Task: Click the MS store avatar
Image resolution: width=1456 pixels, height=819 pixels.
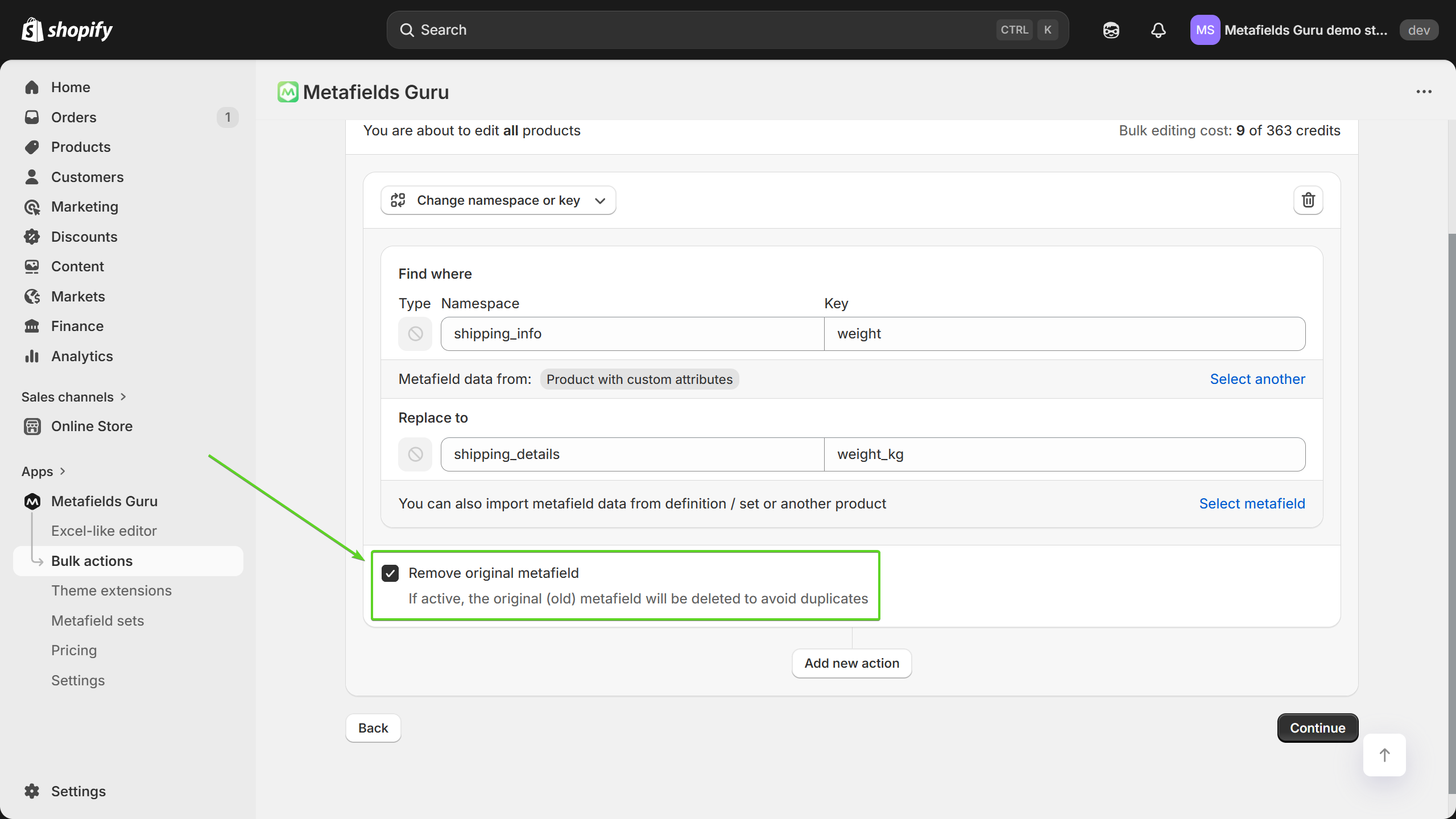Action: pos(1205,30)
